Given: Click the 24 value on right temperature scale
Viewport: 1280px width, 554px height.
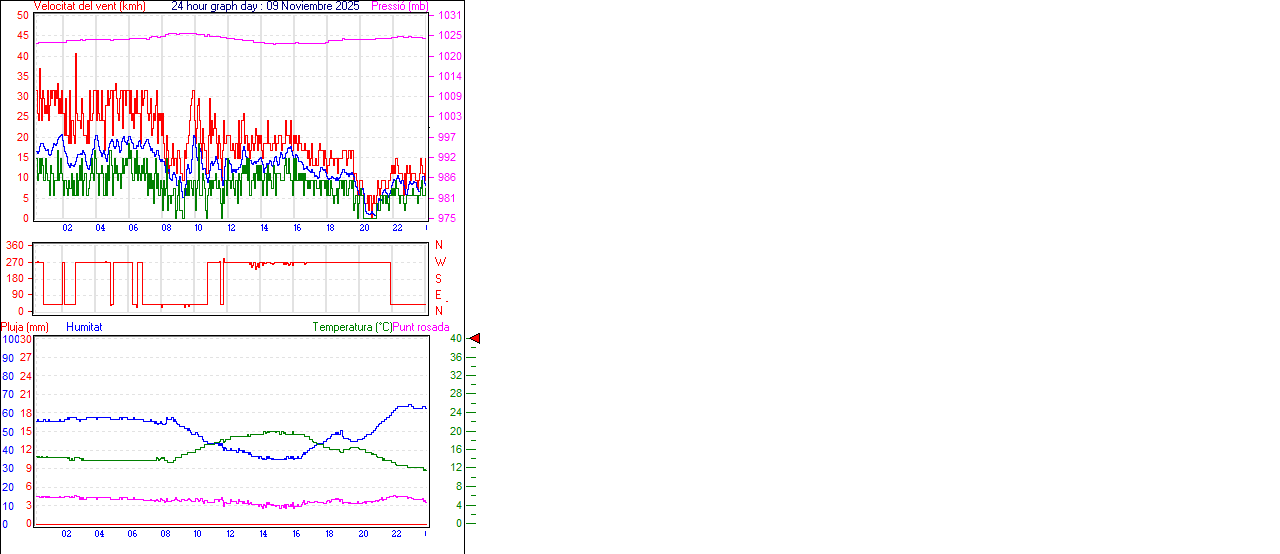Looking at the screenshot, I should [x=455, y=413].
